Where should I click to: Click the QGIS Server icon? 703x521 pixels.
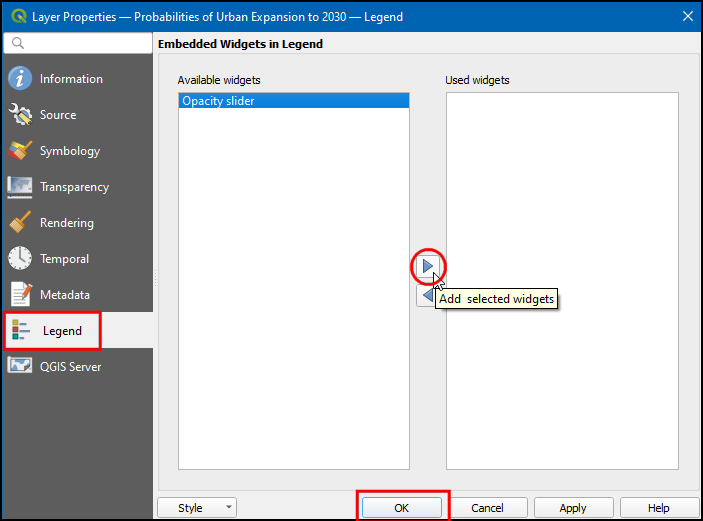[x=20, y=367]
